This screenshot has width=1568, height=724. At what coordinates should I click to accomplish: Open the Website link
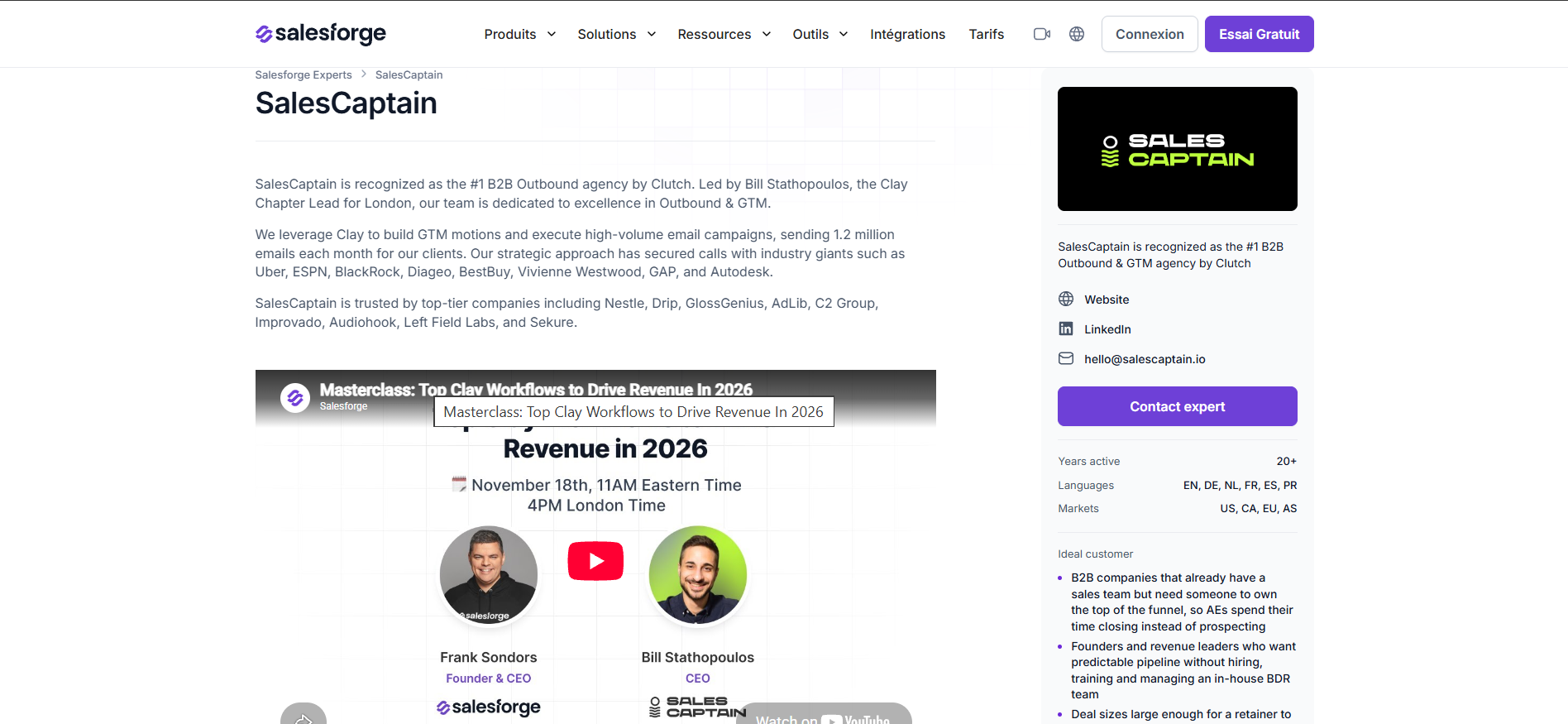[1107, 300]
